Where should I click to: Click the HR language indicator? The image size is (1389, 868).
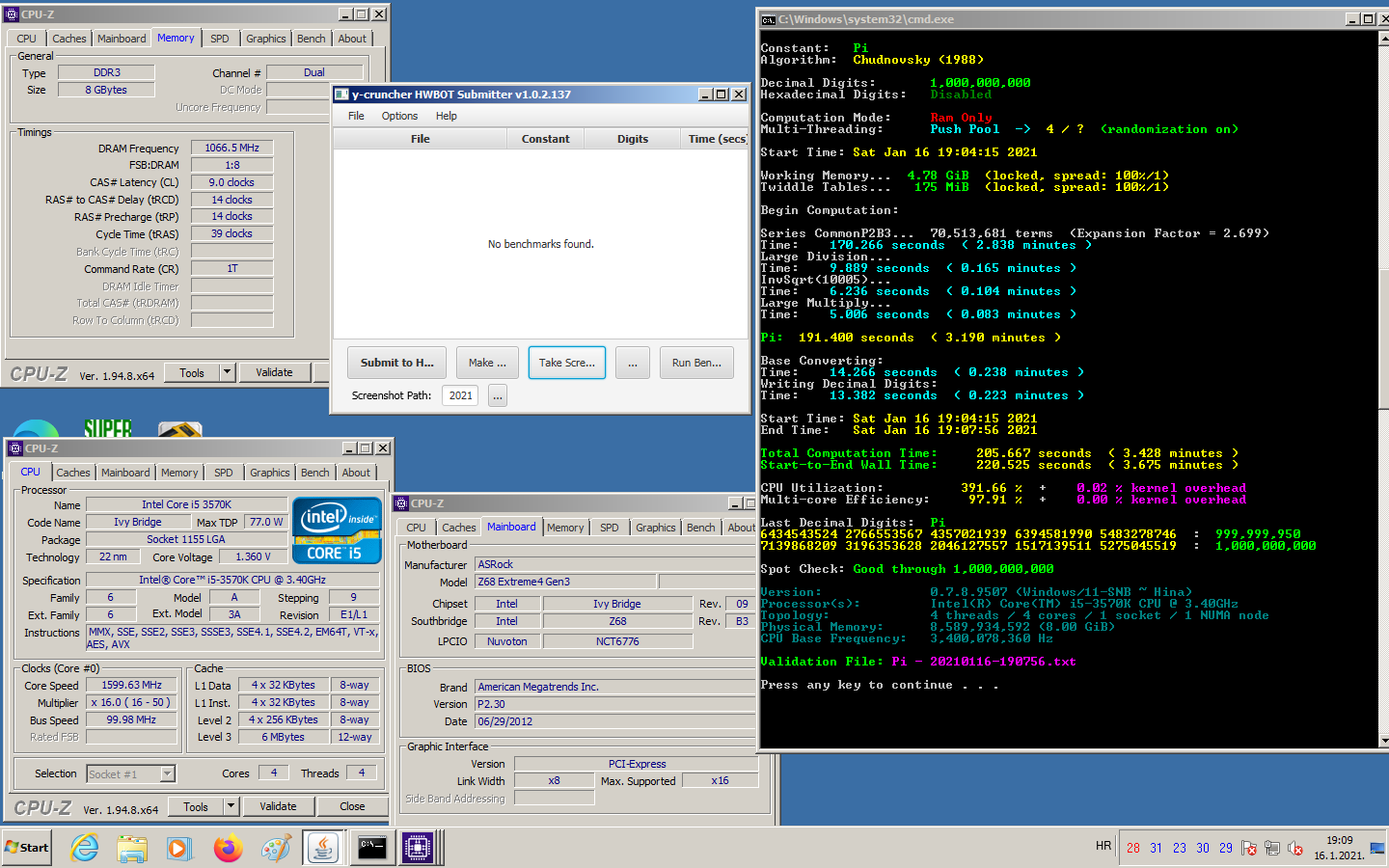[1103, 846]
